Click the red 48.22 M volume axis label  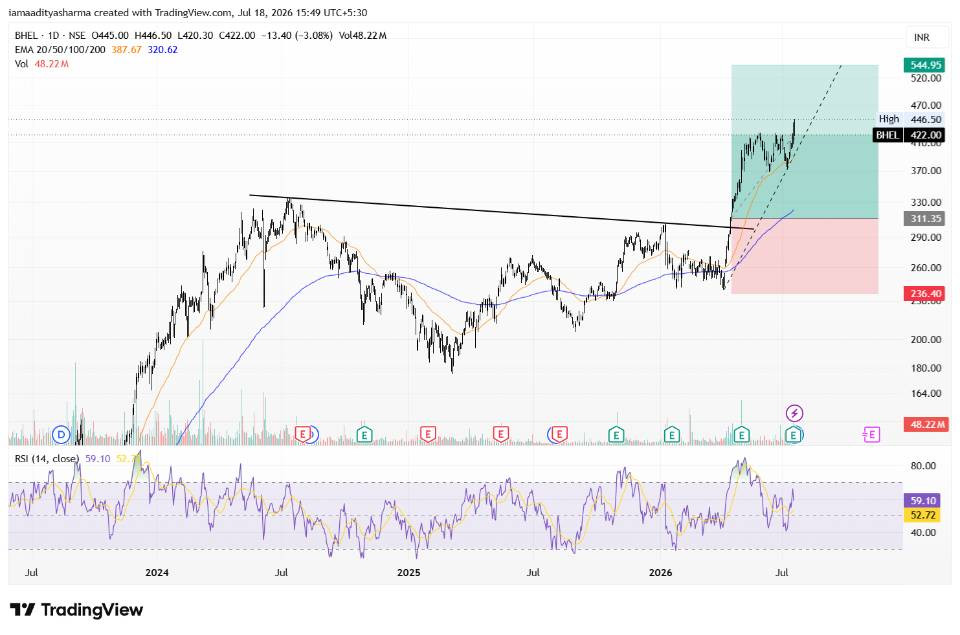coord(926,424)
